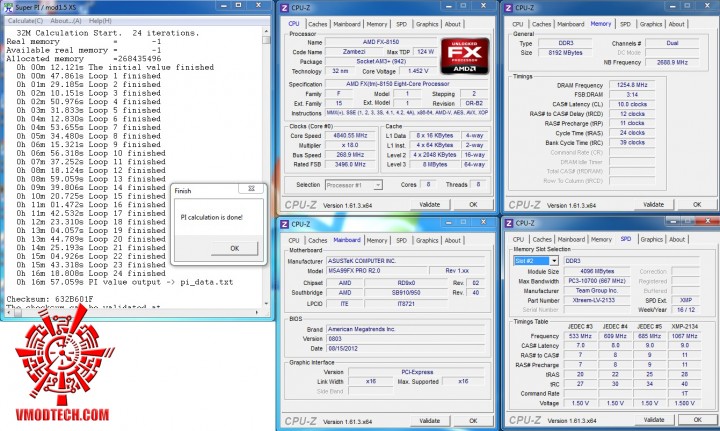Switch to Caches tab in the CPU tab window

tap(318, 24)
